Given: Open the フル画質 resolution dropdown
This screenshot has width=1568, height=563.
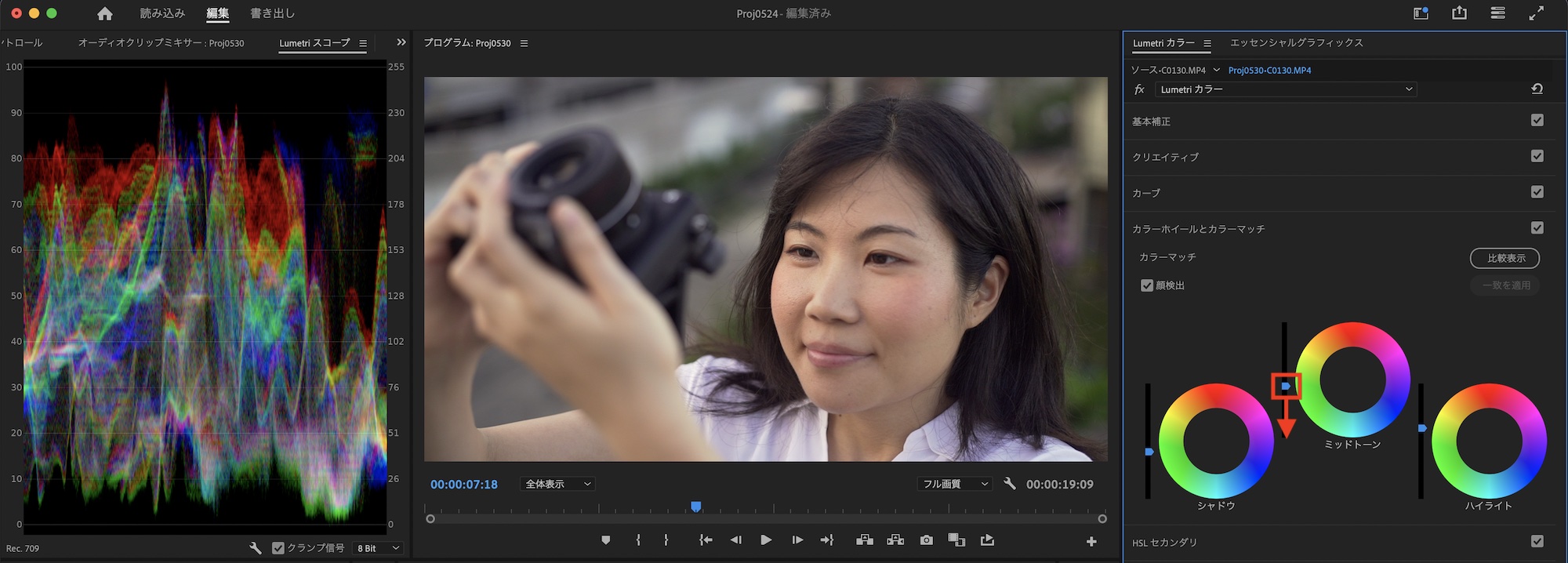Looking at the screenshot, I should [954, 485].
